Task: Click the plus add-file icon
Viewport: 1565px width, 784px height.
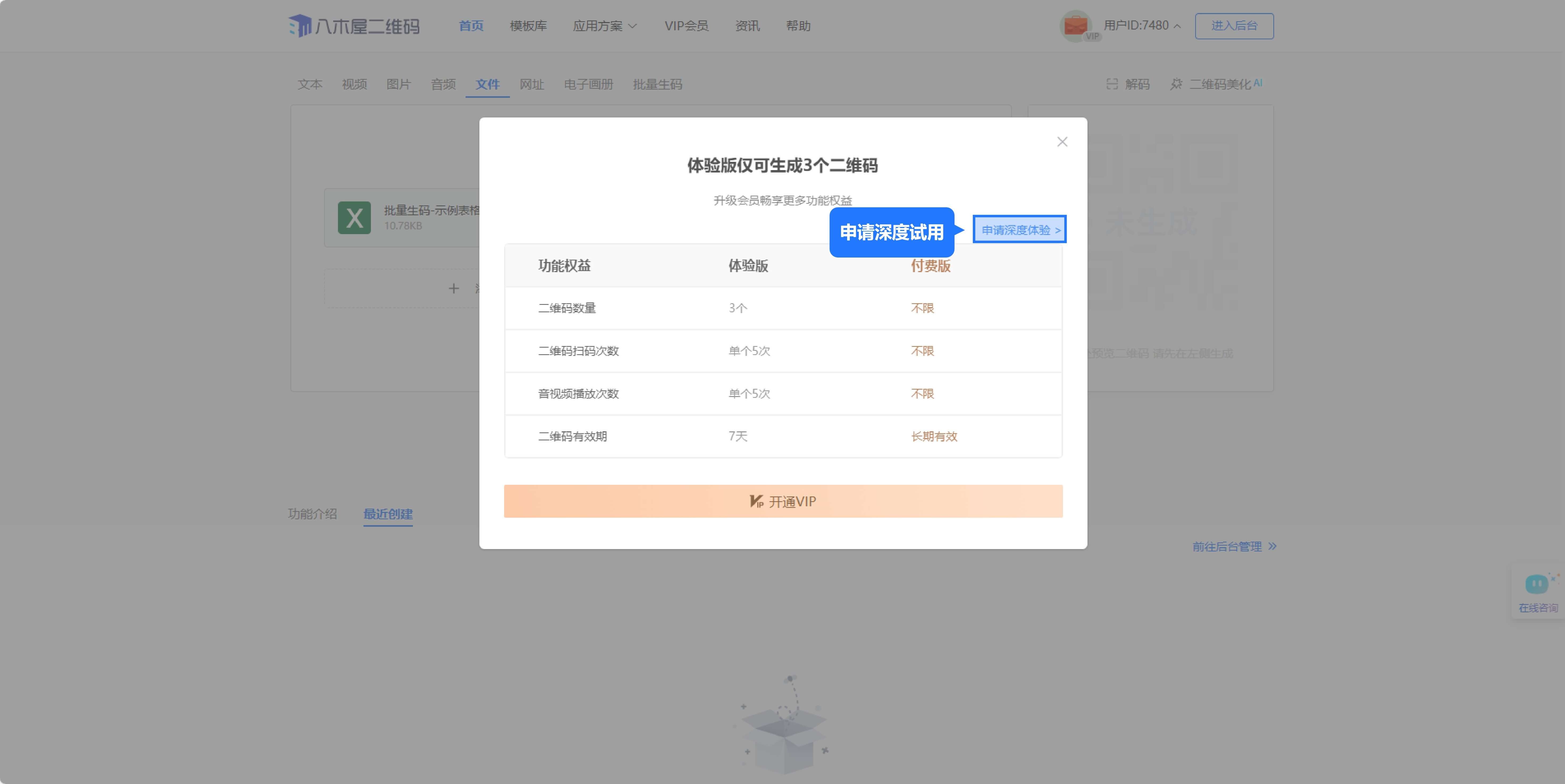Action: tap(453, 288)
